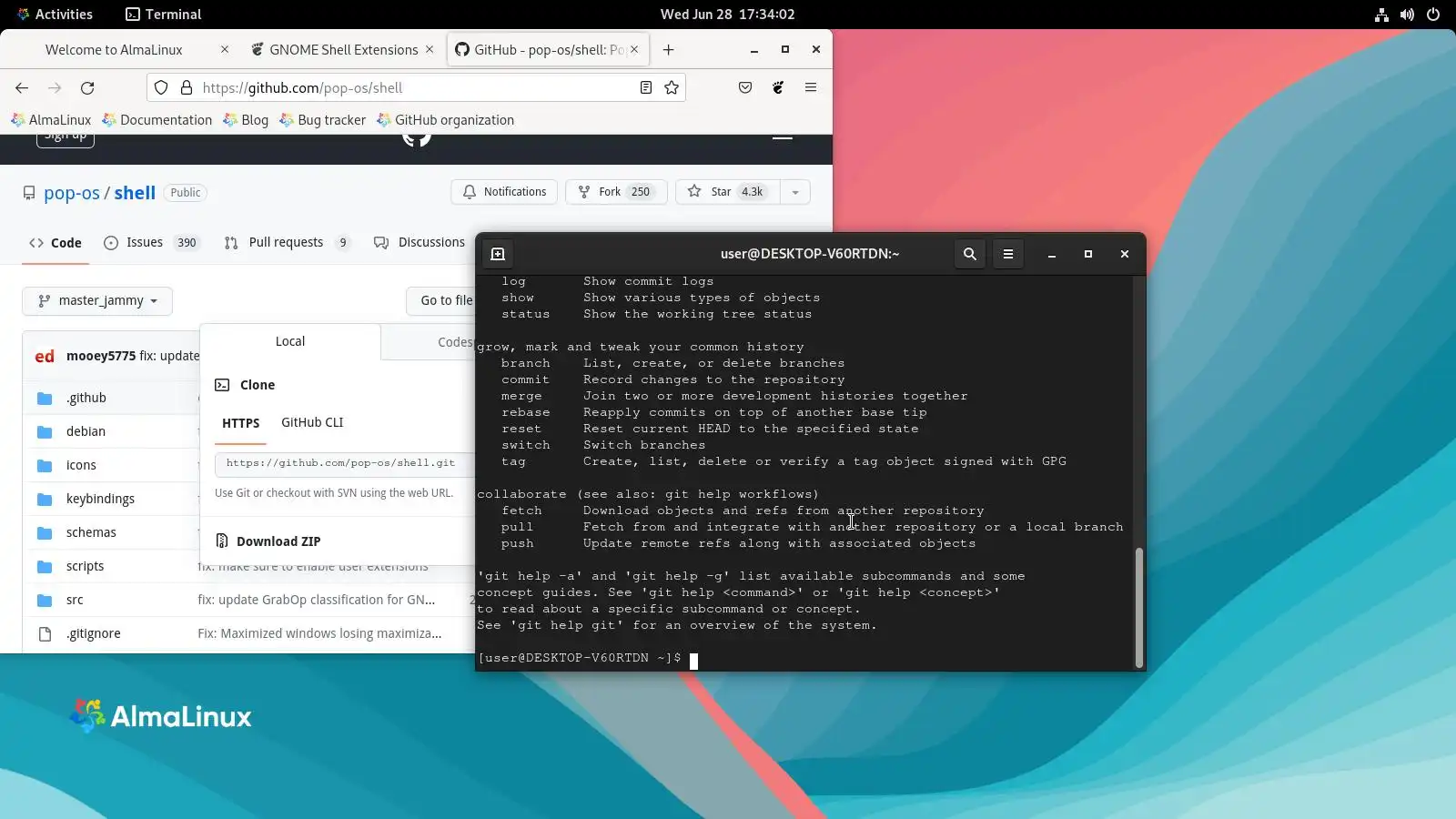Image resolution: width=1456 pixels, height=819 pixels.
Task: Open the shell repository name link
Action: pos(135,193)
